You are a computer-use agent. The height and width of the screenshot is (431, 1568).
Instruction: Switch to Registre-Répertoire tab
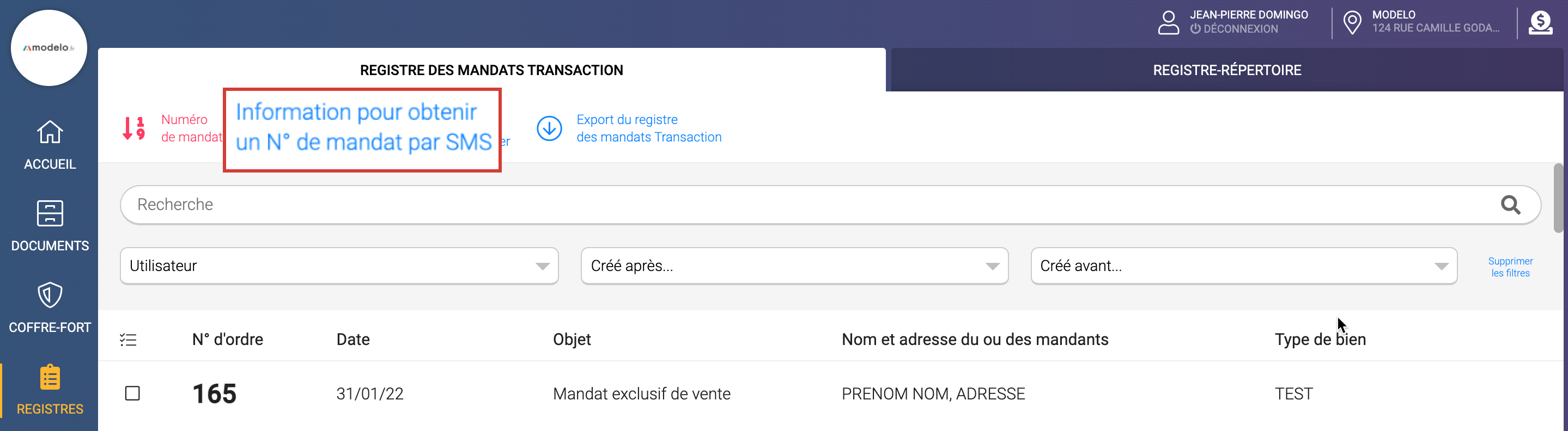click(1226, 70)
